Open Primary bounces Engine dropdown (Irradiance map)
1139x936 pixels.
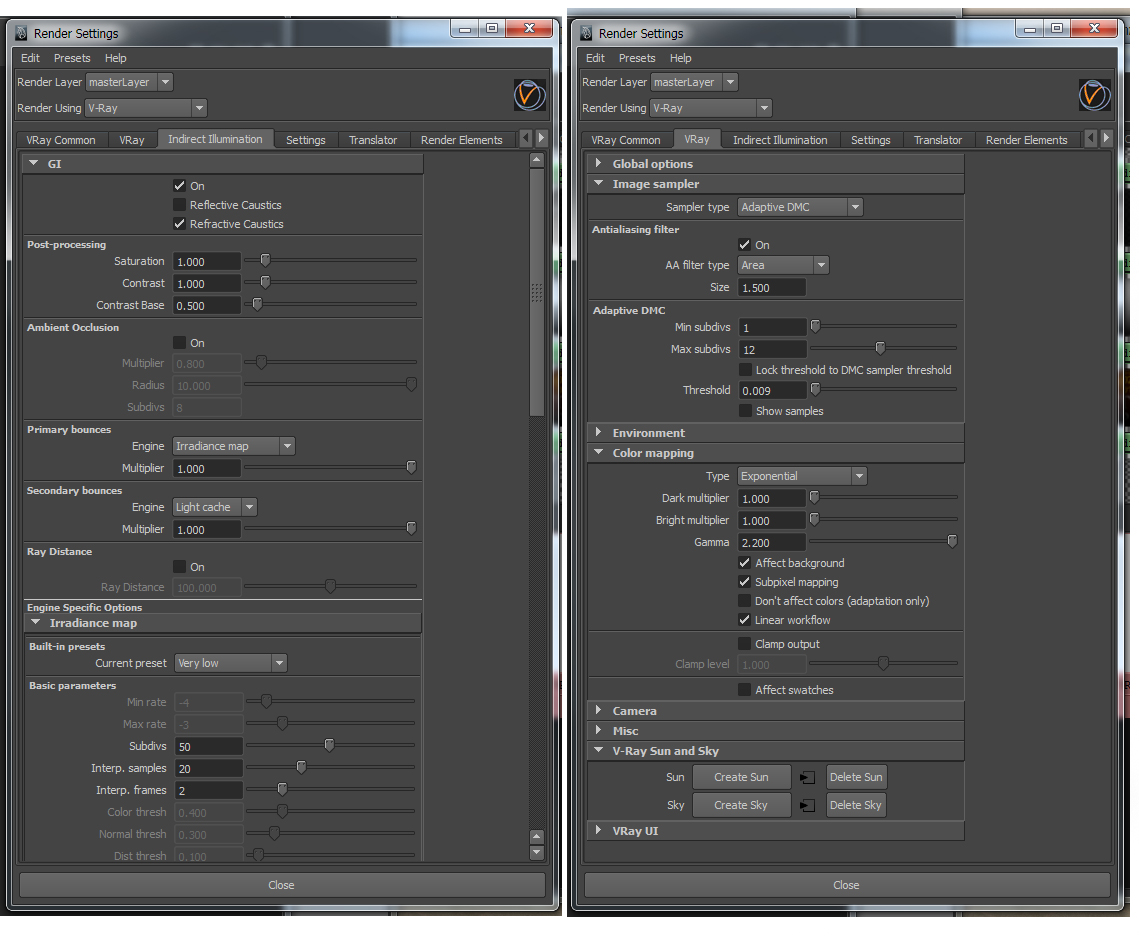(233, 446)
